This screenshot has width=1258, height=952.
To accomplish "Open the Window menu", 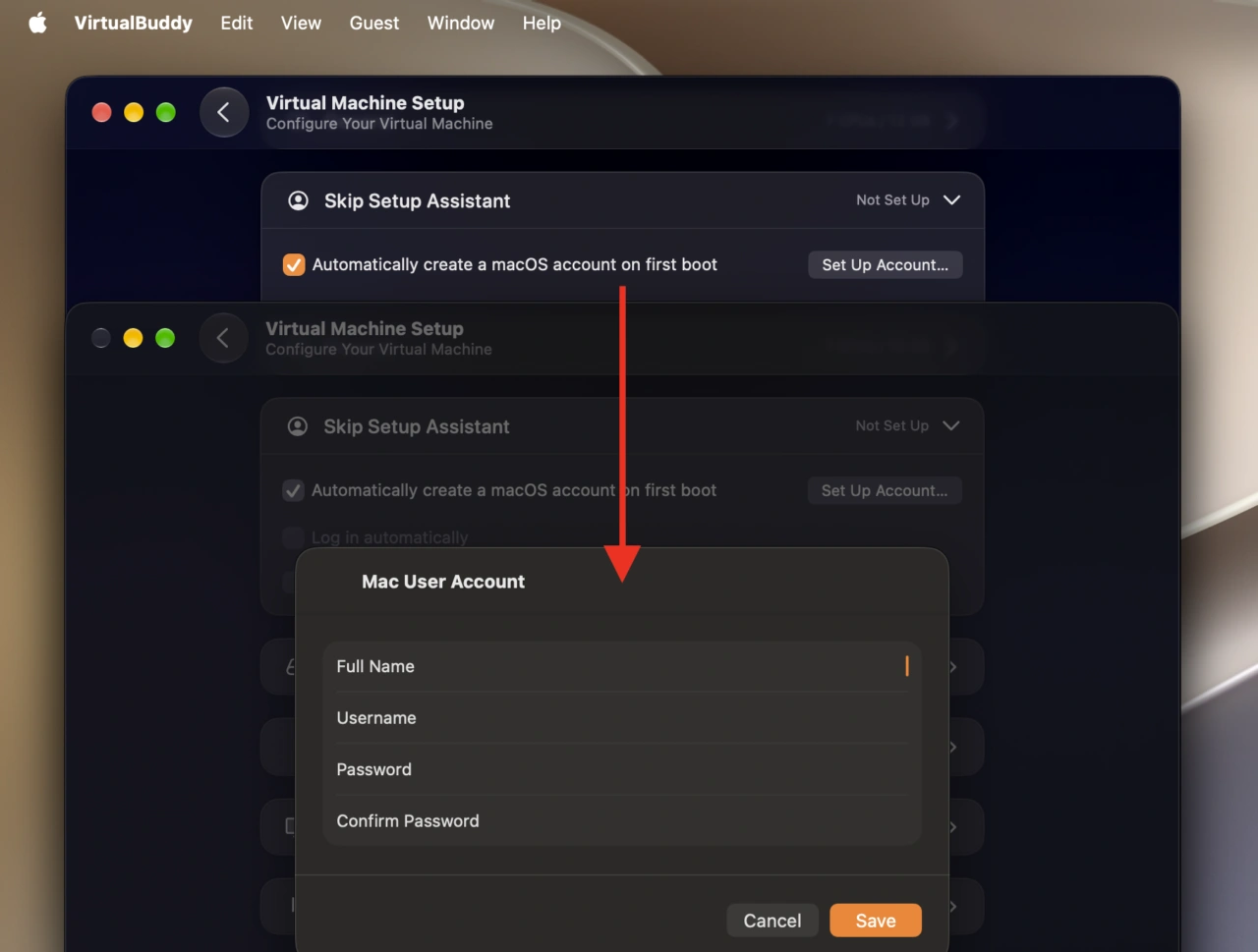I will pyautogui.click(x=461, y=23).
